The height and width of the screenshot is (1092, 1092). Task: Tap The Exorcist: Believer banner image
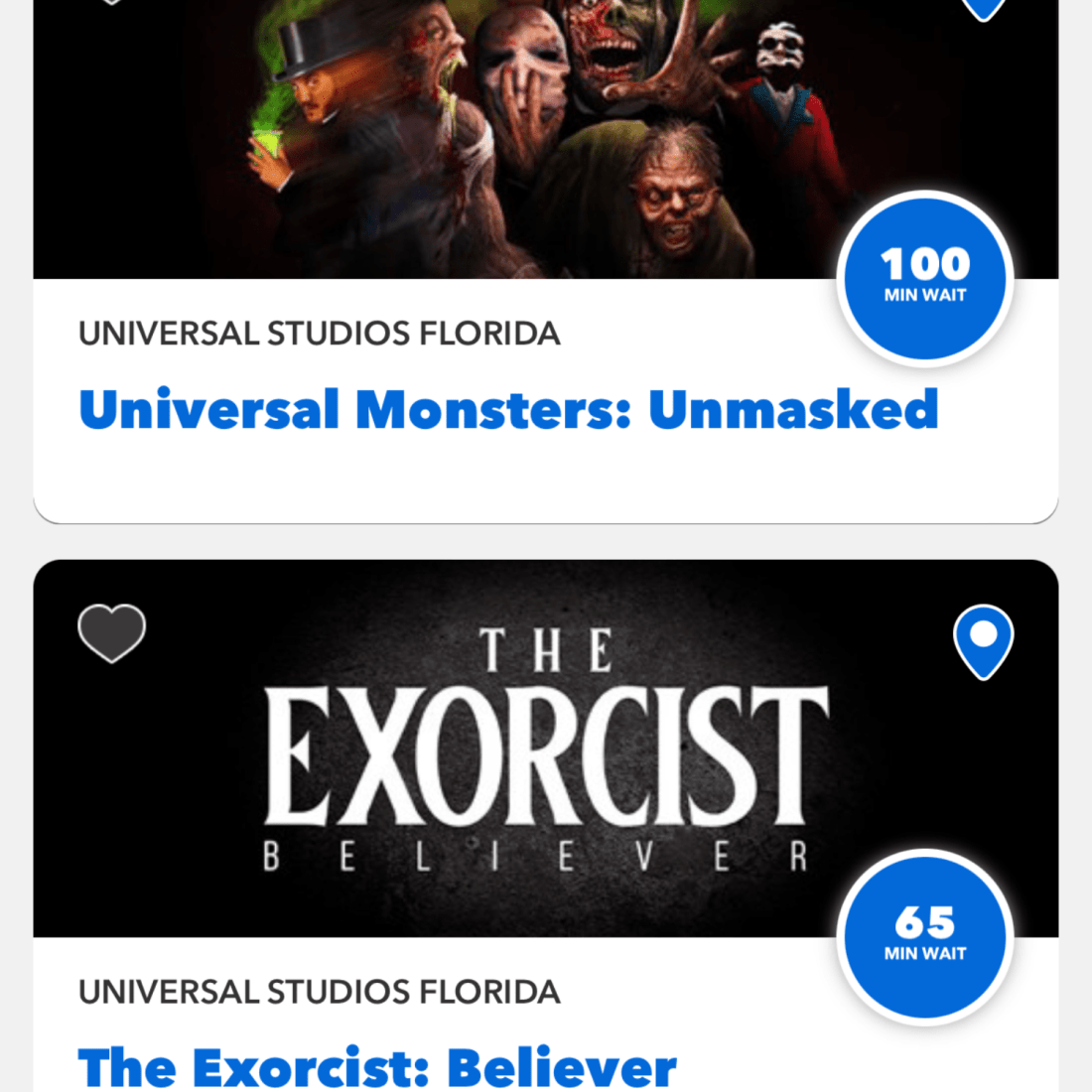[x=546, y=750]
